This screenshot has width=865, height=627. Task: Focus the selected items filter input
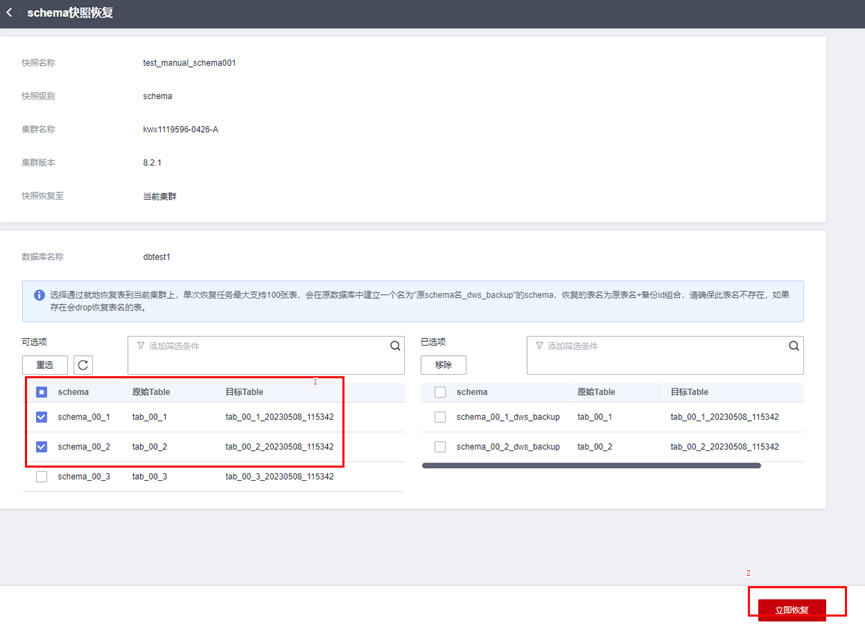(665, 355)
